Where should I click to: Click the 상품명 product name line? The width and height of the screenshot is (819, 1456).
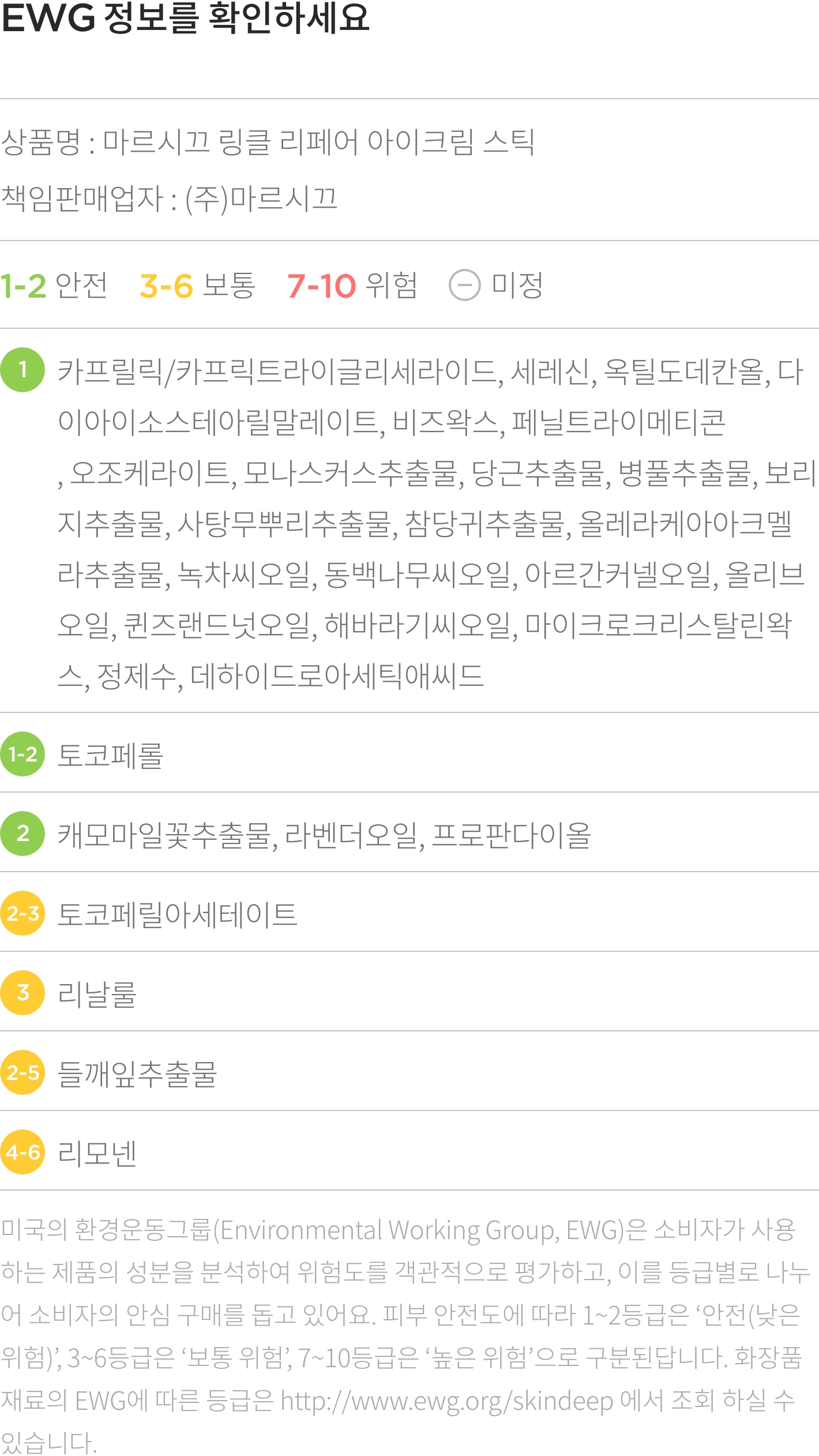pos(268,142)
